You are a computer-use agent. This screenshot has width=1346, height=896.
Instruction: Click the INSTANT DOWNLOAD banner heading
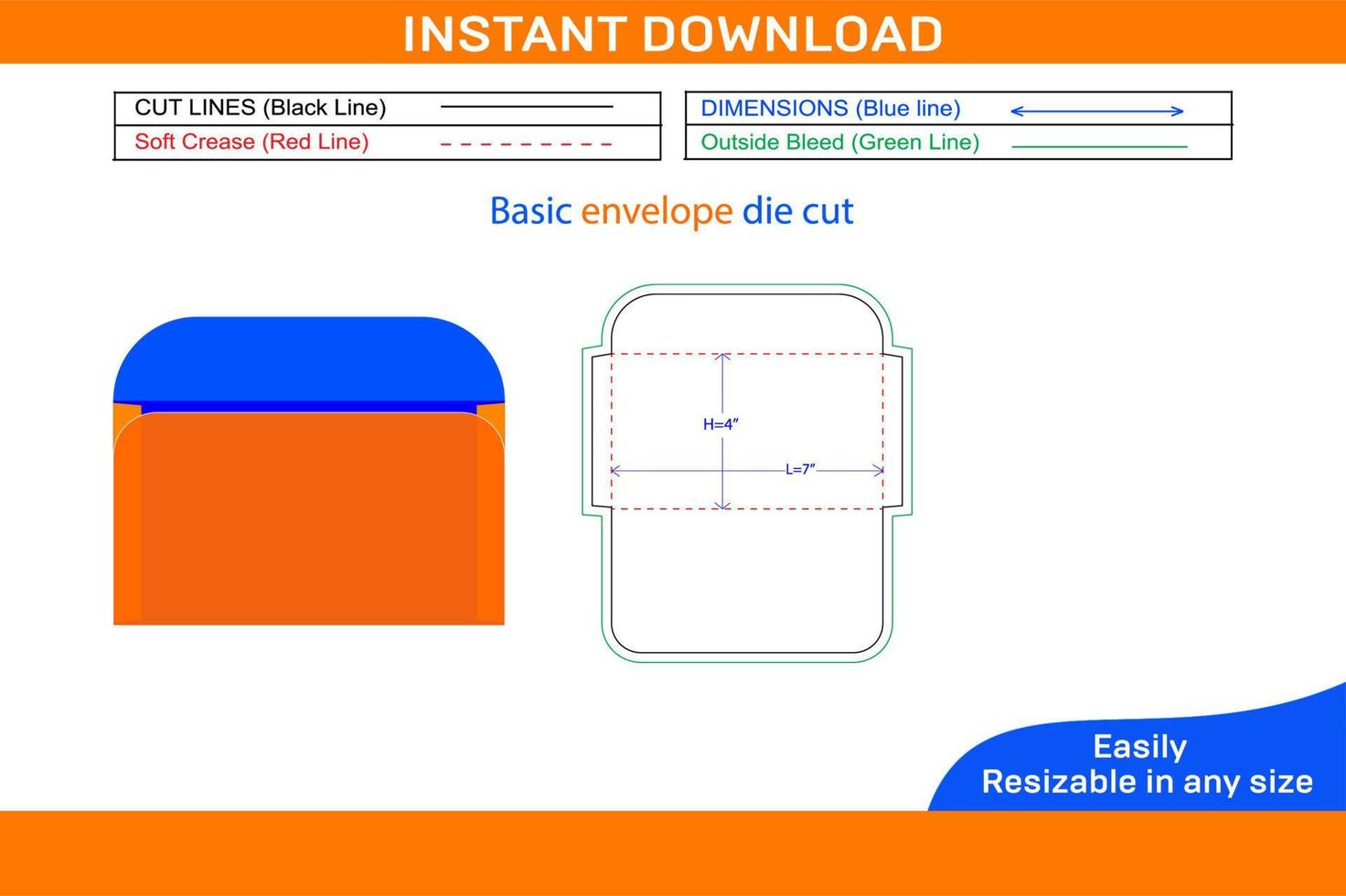(673, 34)
